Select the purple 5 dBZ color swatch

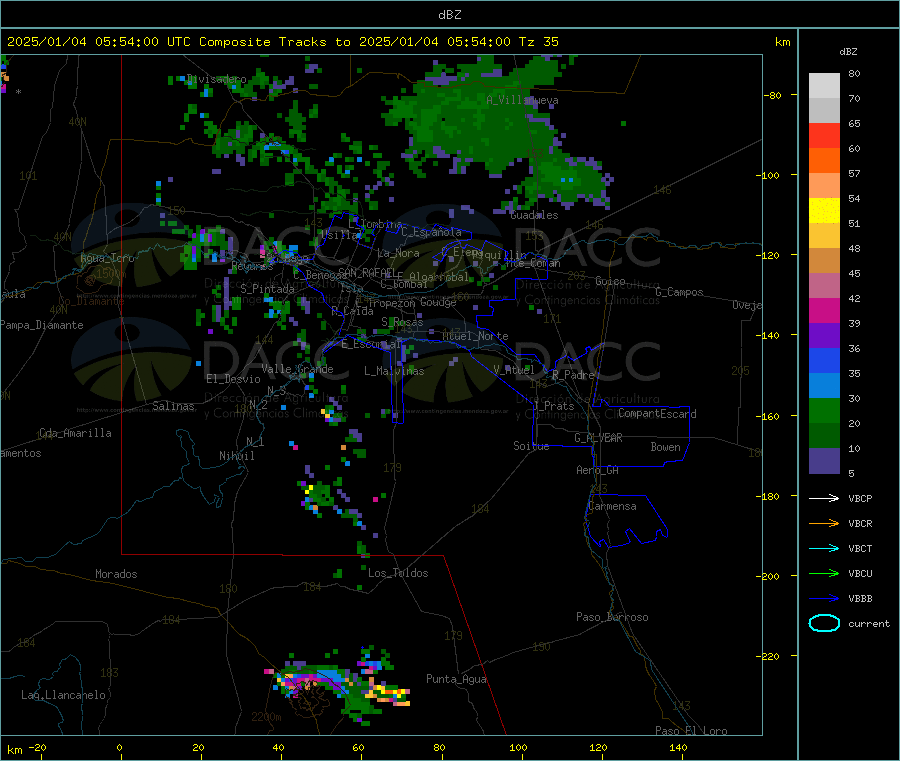(824, 461)
